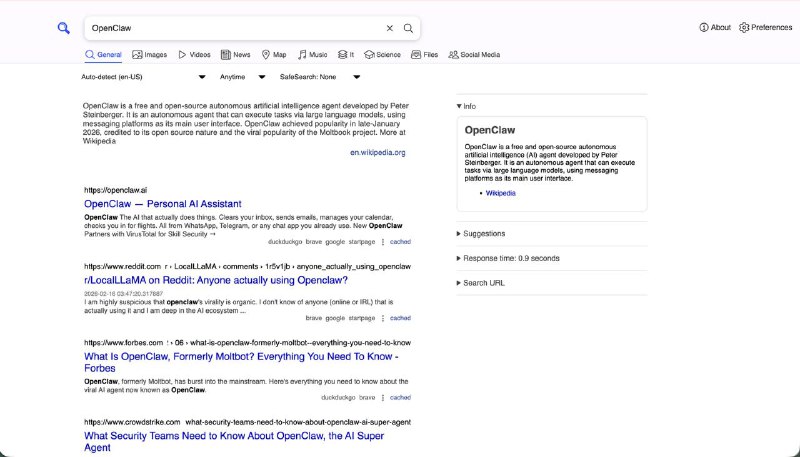Click the OpenClaw heading in the infobox

point(490,130)
